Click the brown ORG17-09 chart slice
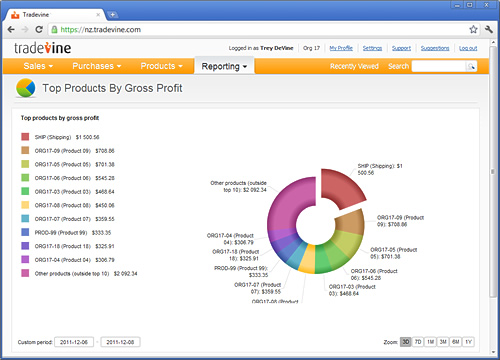The width and height of the screenshot is (500, 360). pos(351,223)
